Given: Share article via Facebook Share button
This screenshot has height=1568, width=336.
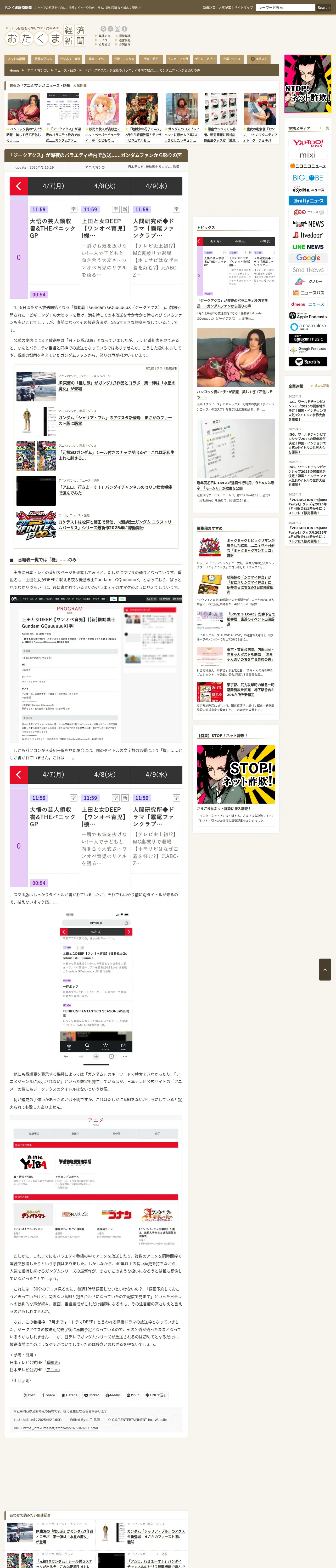Looking at the screenshot, I should pos(48,1395).
